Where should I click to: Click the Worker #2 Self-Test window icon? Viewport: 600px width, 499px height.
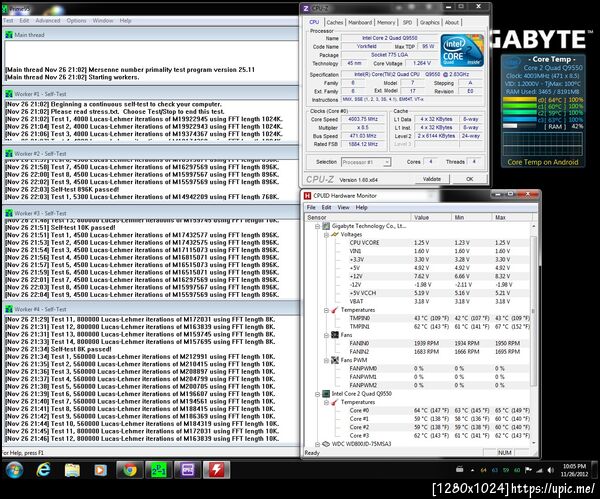[x=9, y=153]
